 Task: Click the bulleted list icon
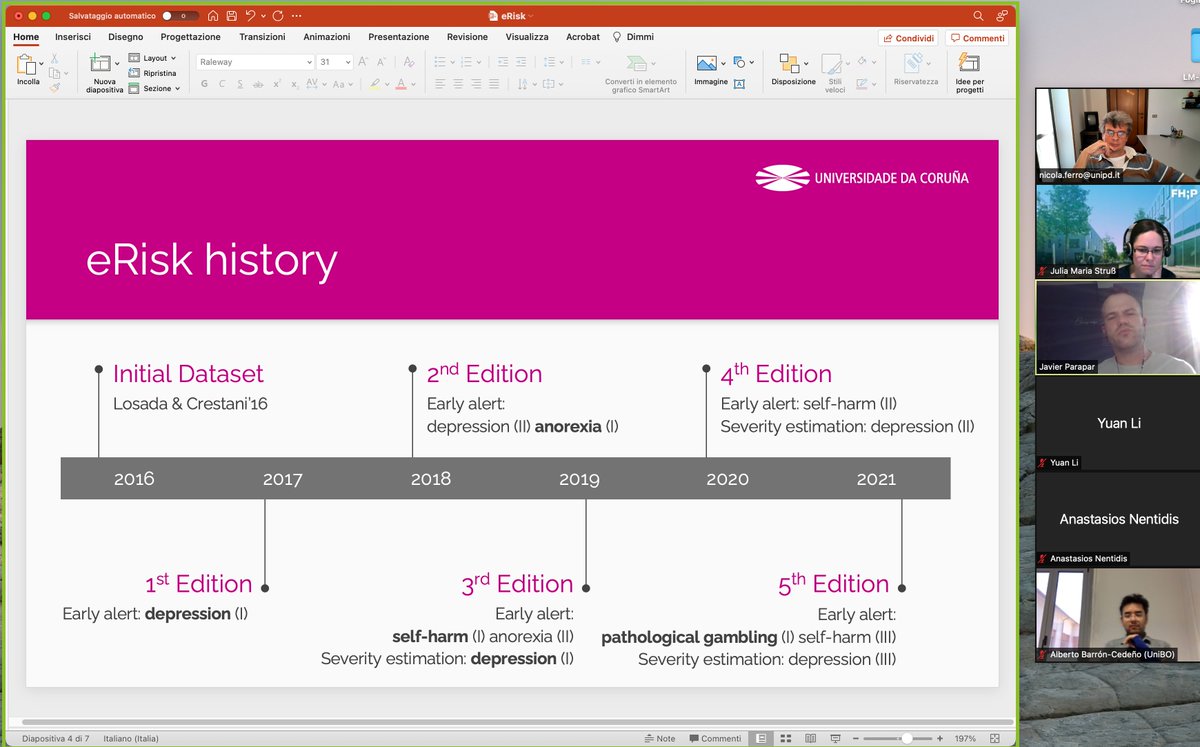pyautogui.click(x=440, y=62)
